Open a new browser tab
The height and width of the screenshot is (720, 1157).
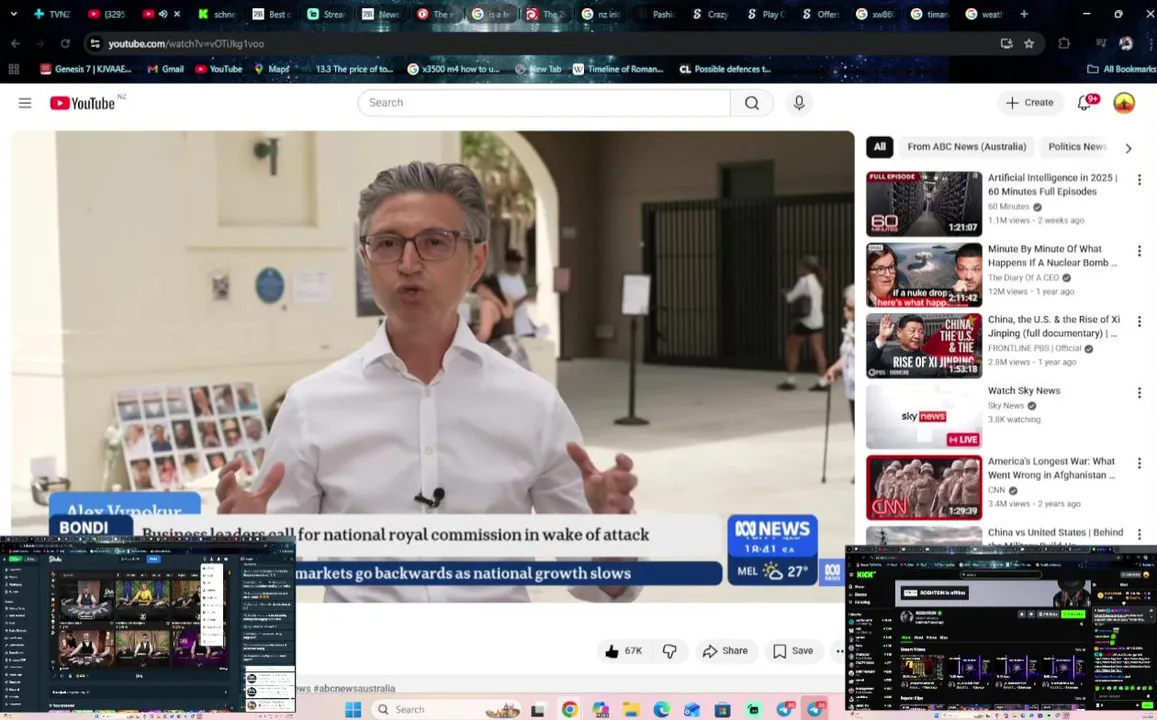click(1023, 14)
